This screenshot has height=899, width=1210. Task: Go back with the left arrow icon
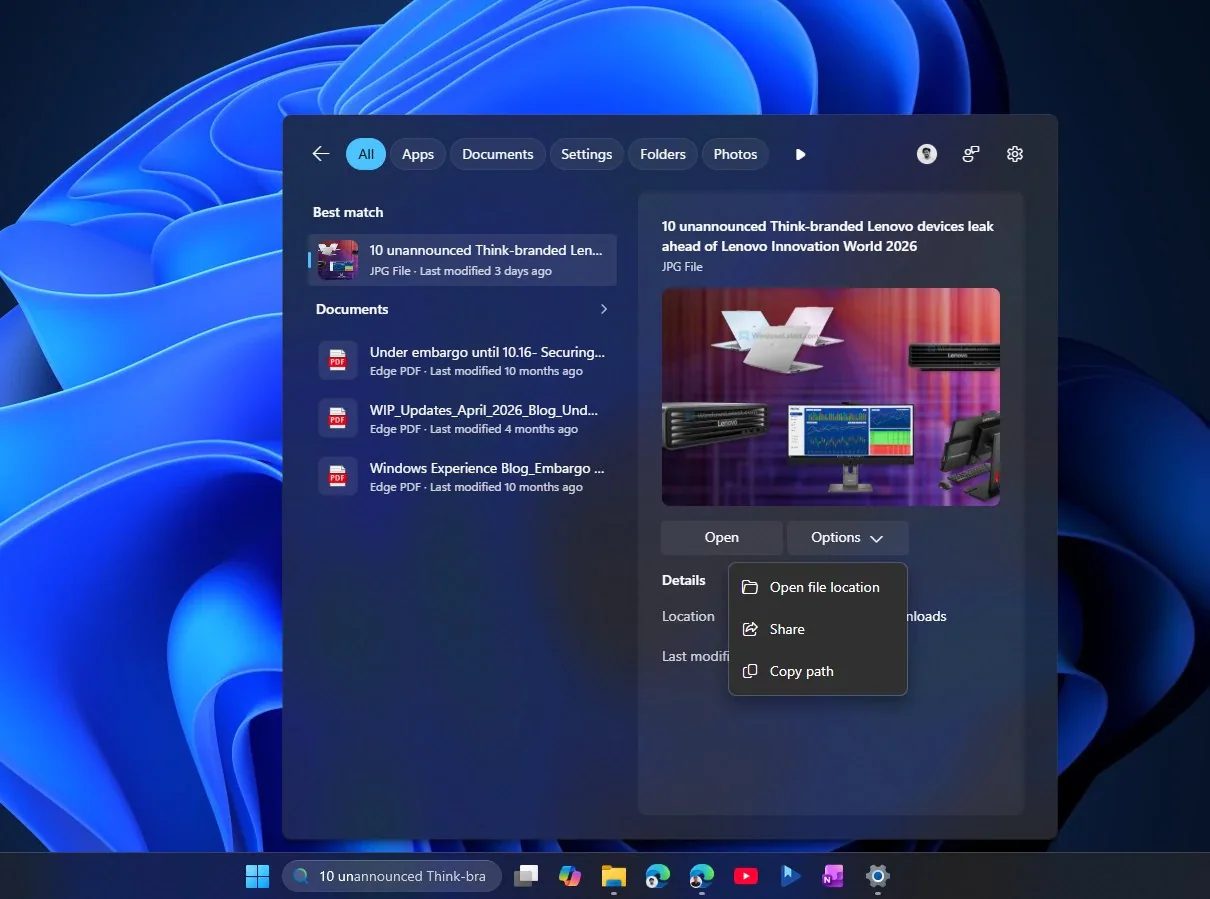[321, 154]
